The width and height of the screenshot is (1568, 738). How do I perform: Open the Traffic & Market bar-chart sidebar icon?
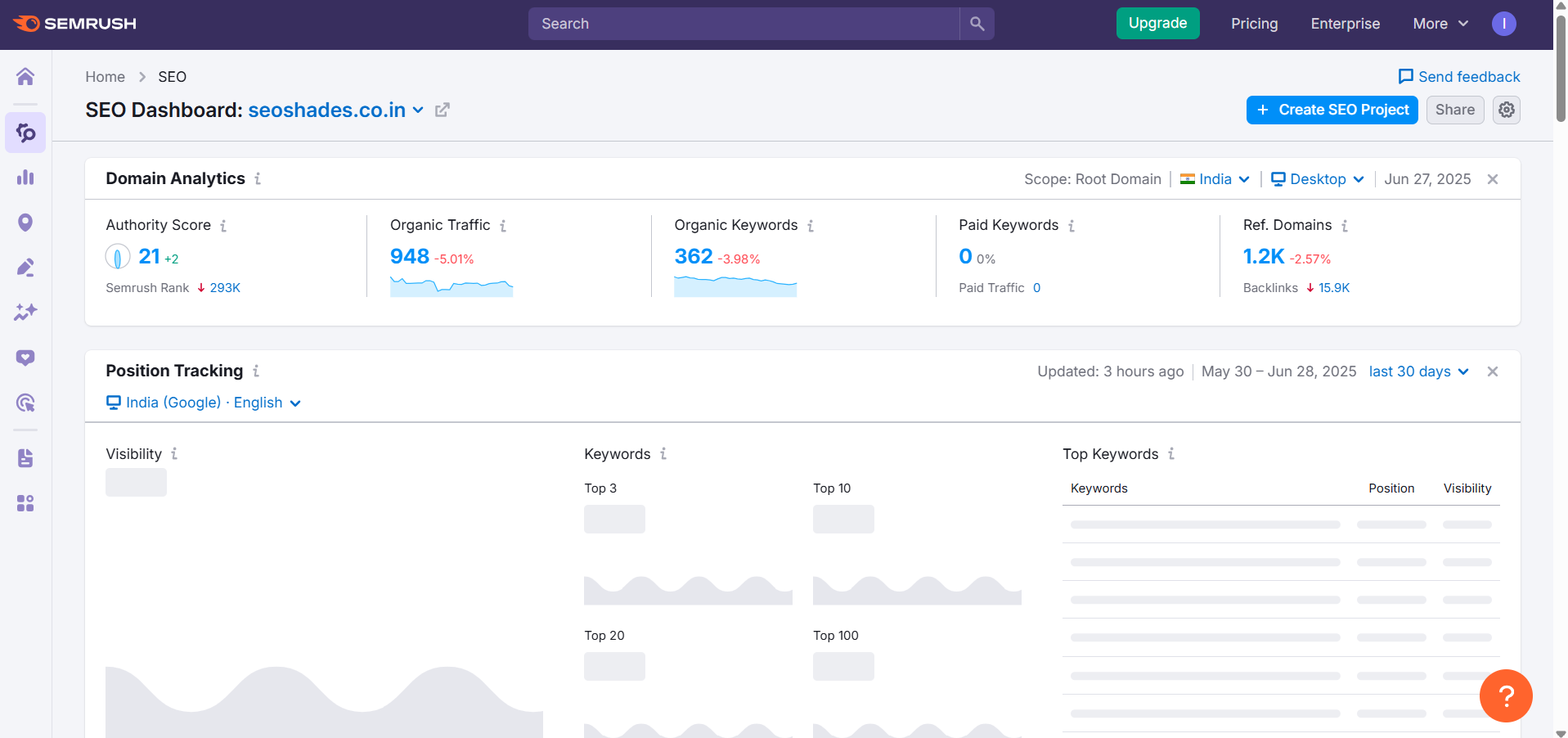tap(25, 178)
